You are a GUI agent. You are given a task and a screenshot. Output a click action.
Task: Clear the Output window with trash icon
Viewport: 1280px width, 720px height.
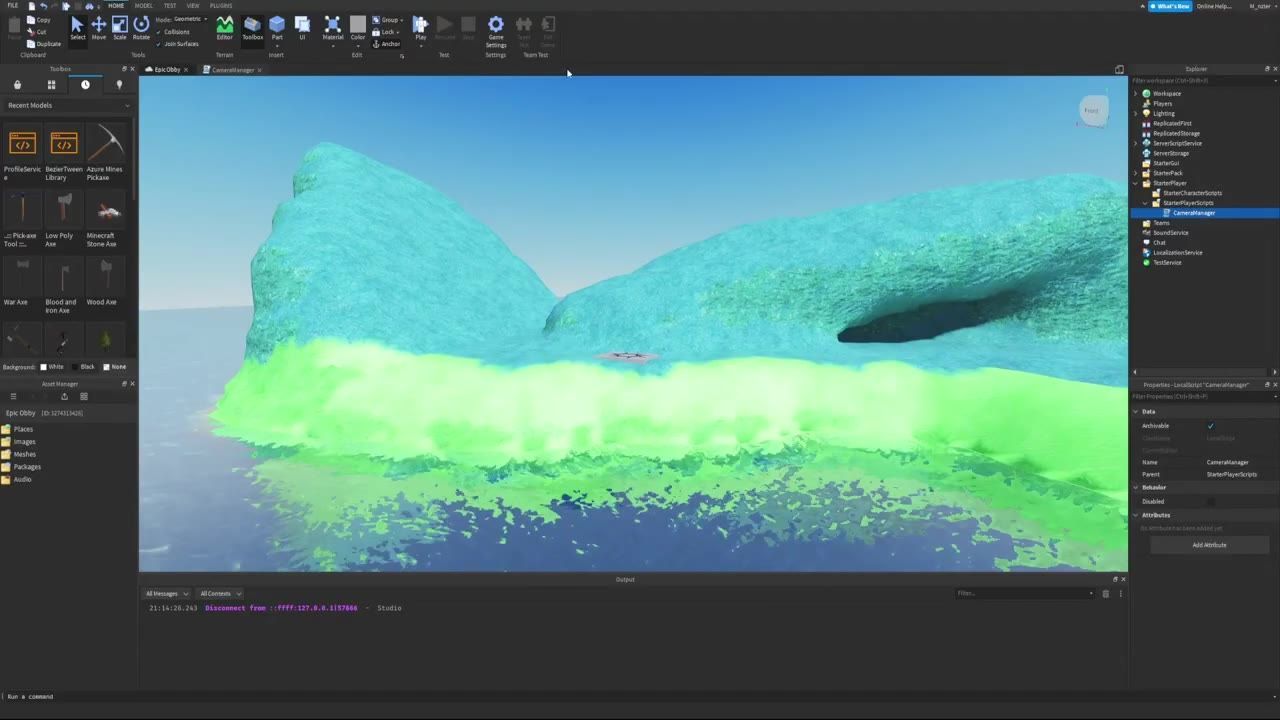tap(1105, 594)
